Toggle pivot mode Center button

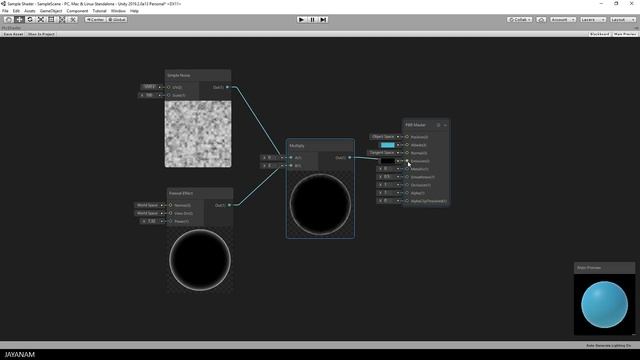click(95, 20)
